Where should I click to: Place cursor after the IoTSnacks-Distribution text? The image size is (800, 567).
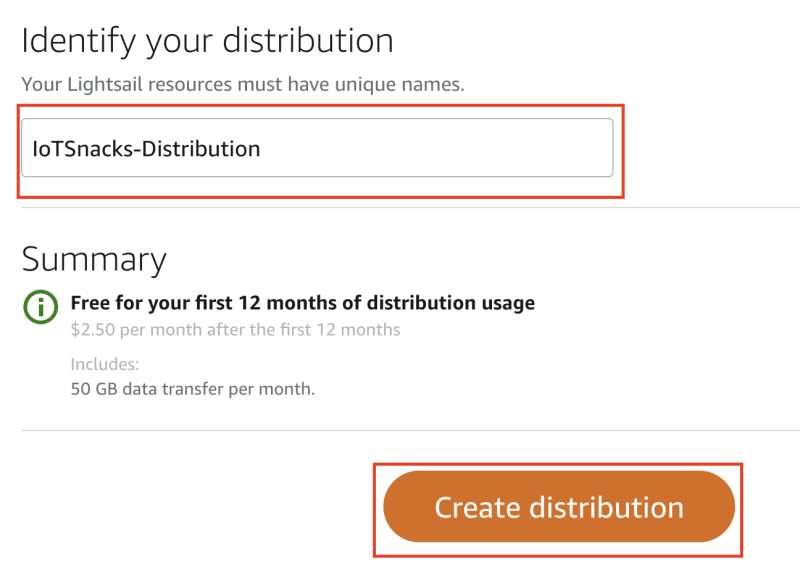(x=262, y=149)
